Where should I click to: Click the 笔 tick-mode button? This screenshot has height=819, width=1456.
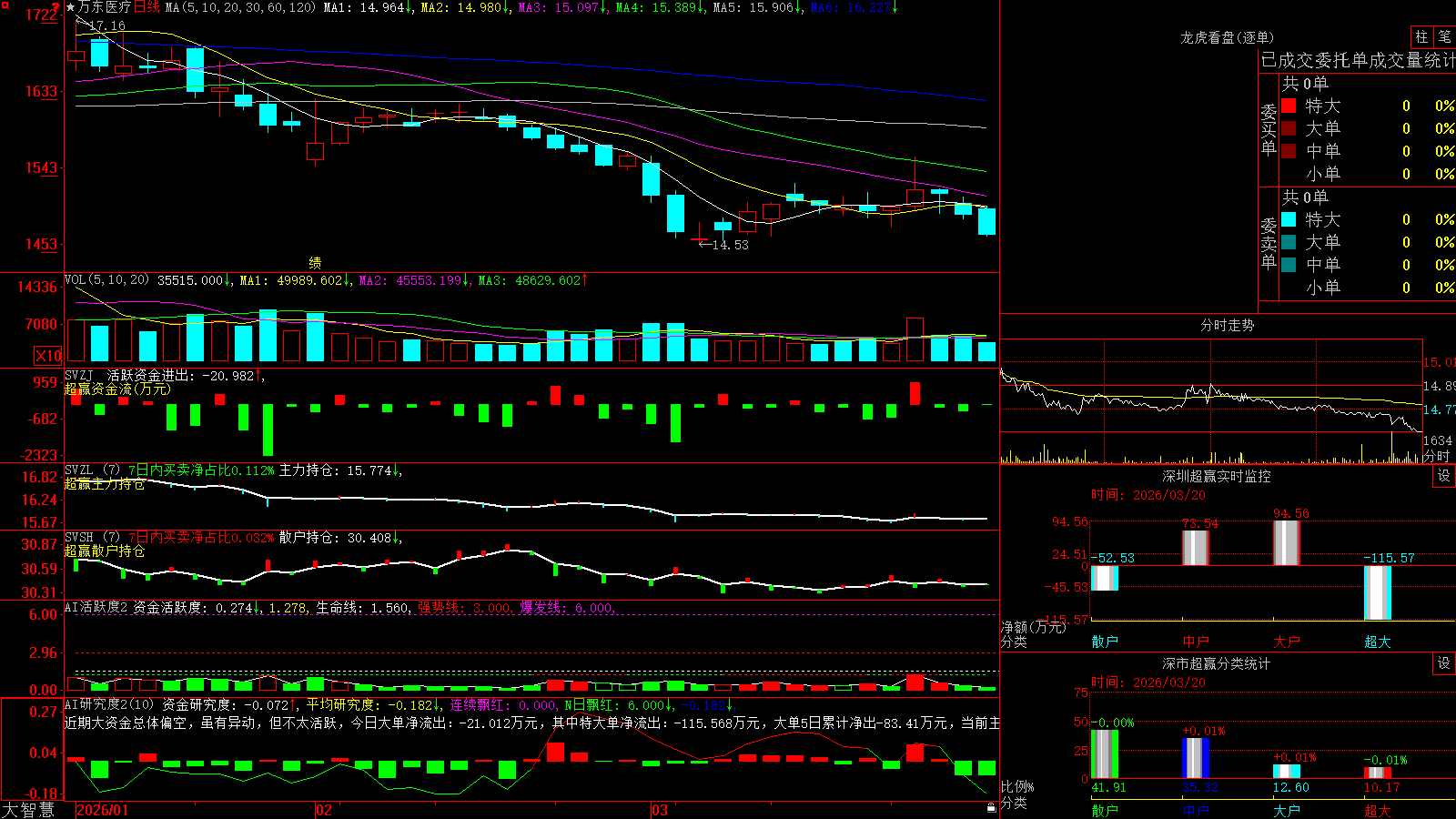click(1444, 36)
